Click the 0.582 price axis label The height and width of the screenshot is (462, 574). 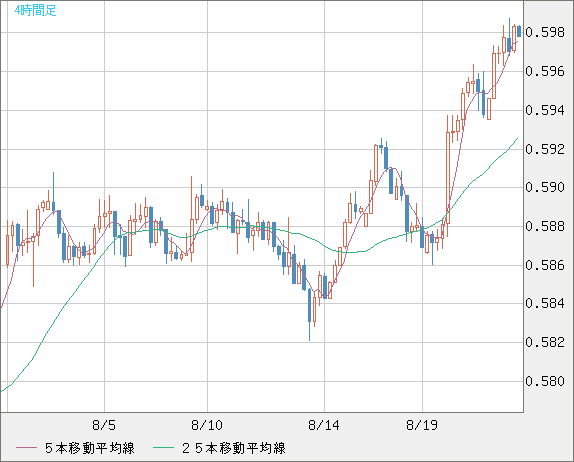pyautogui.click(x=545, y=342)
